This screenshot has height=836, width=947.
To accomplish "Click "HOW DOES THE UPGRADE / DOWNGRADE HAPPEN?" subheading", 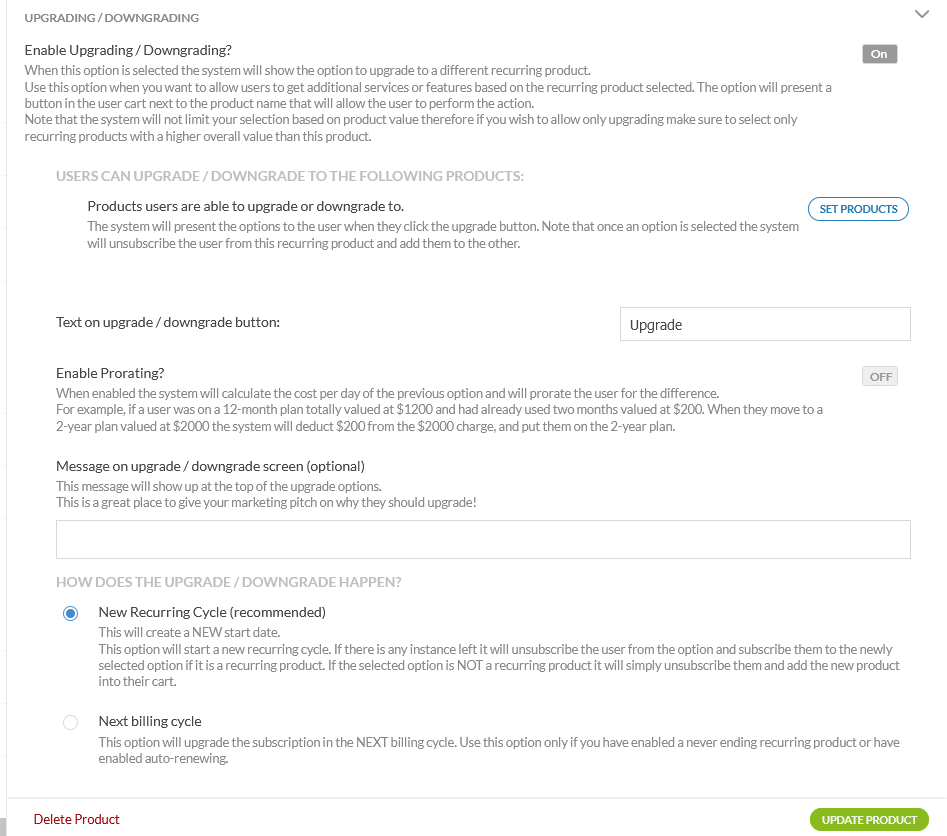I will 229,582.
